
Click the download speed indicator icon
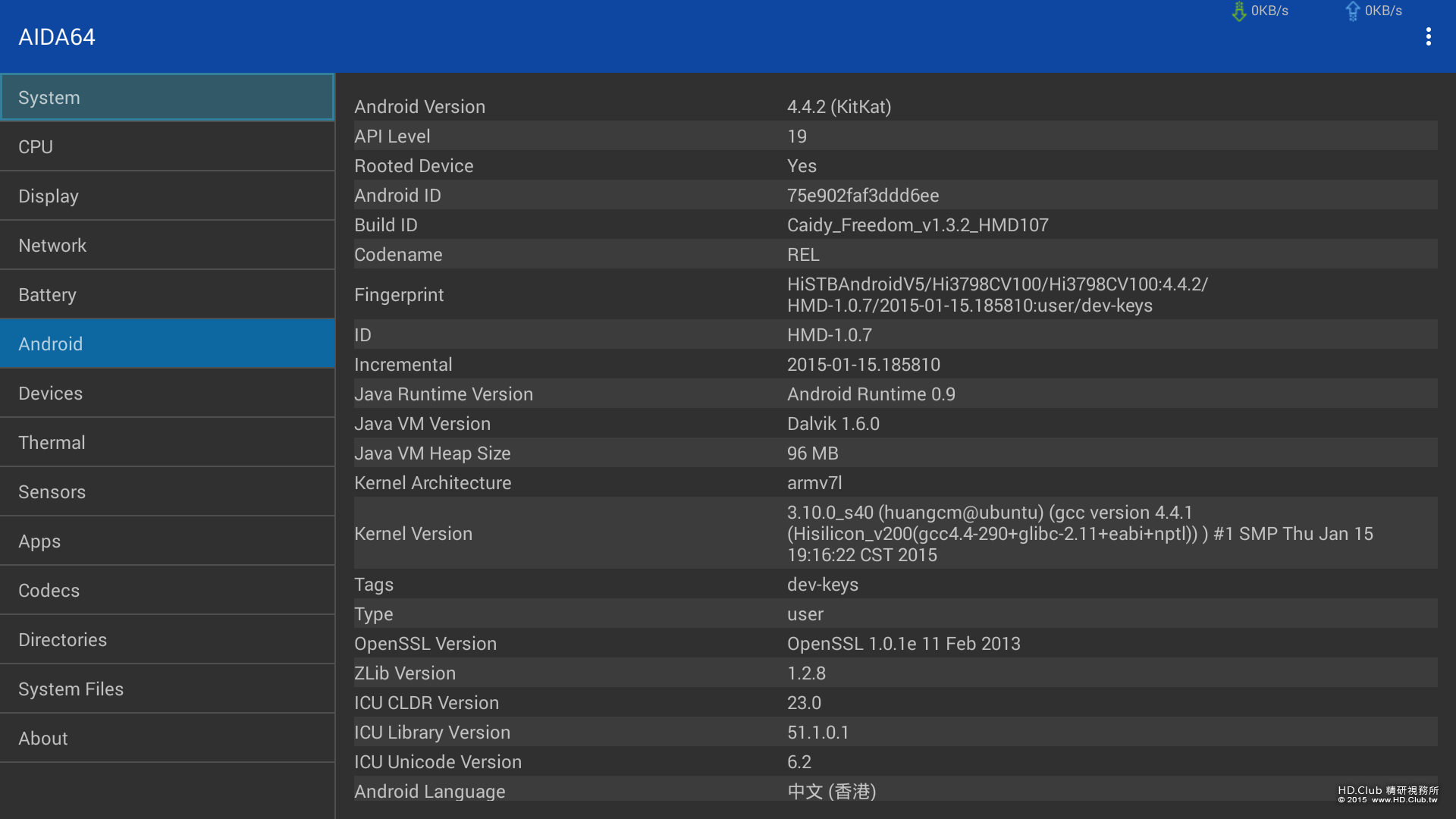point(1239,11)
